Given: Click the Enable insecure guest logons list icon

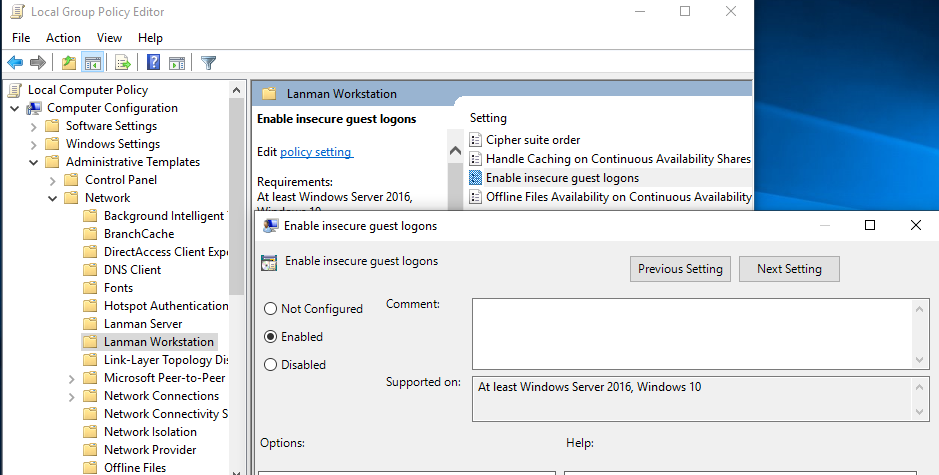Looking at the screenshot, I should pos(475,178).
